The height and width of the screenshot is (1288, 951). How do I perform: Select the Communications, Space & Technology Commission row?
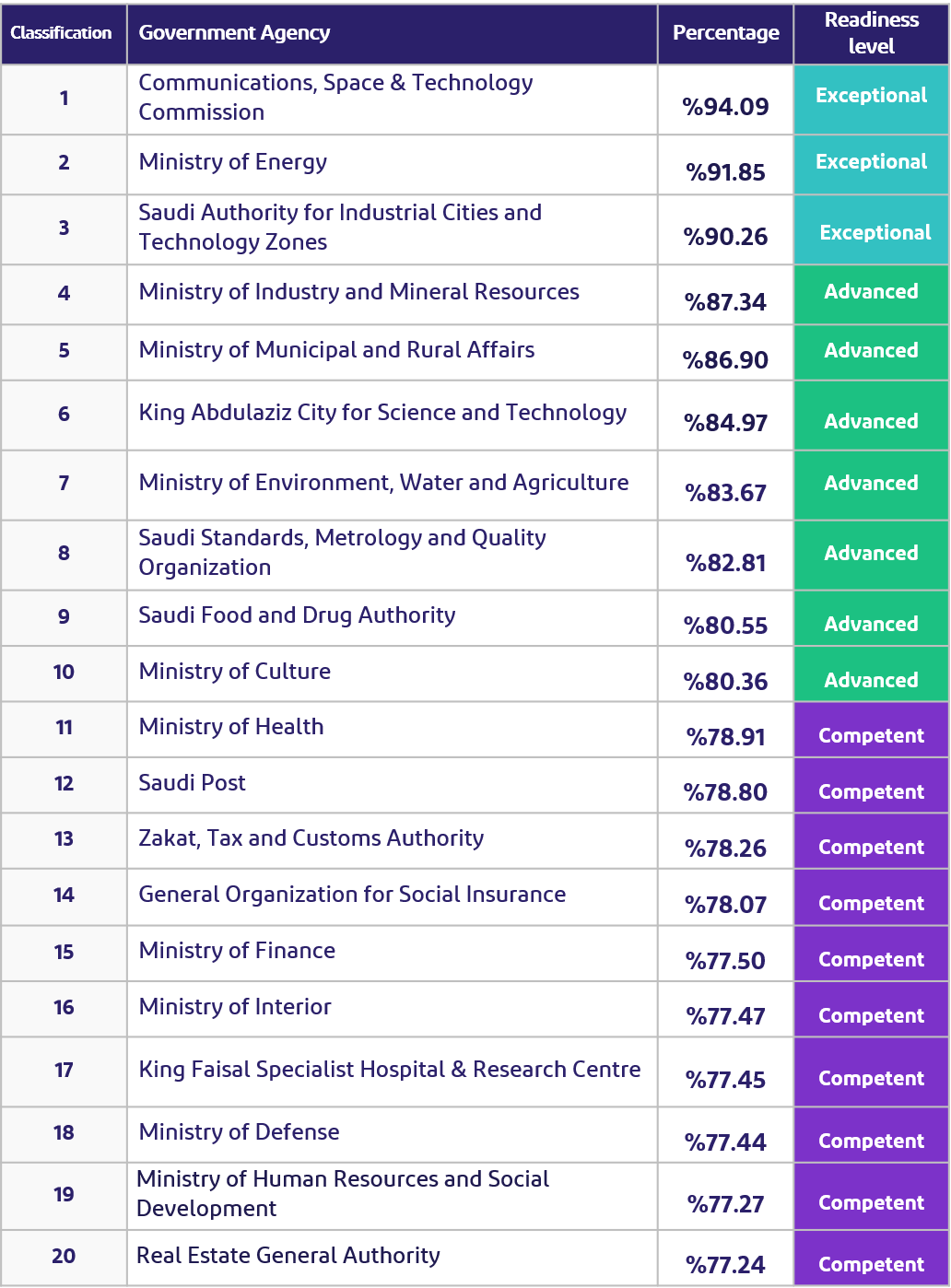[335, 95]
